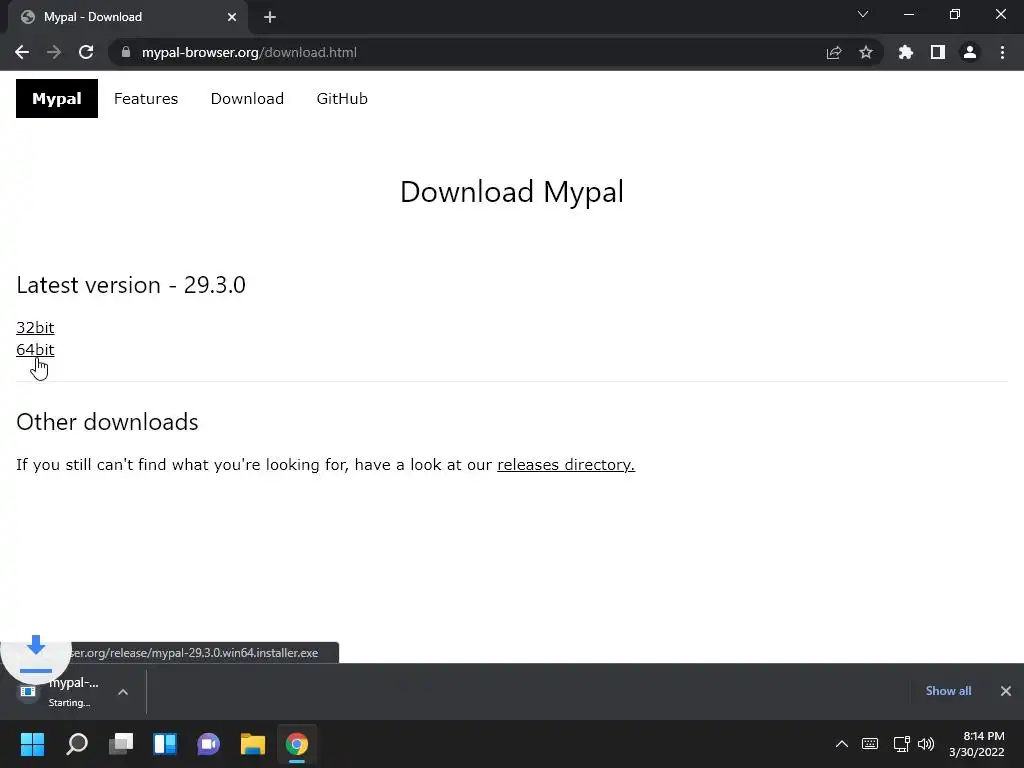Open the Widgets taskbar icon
Screen dimensions: 1024x768
(165, 744)
